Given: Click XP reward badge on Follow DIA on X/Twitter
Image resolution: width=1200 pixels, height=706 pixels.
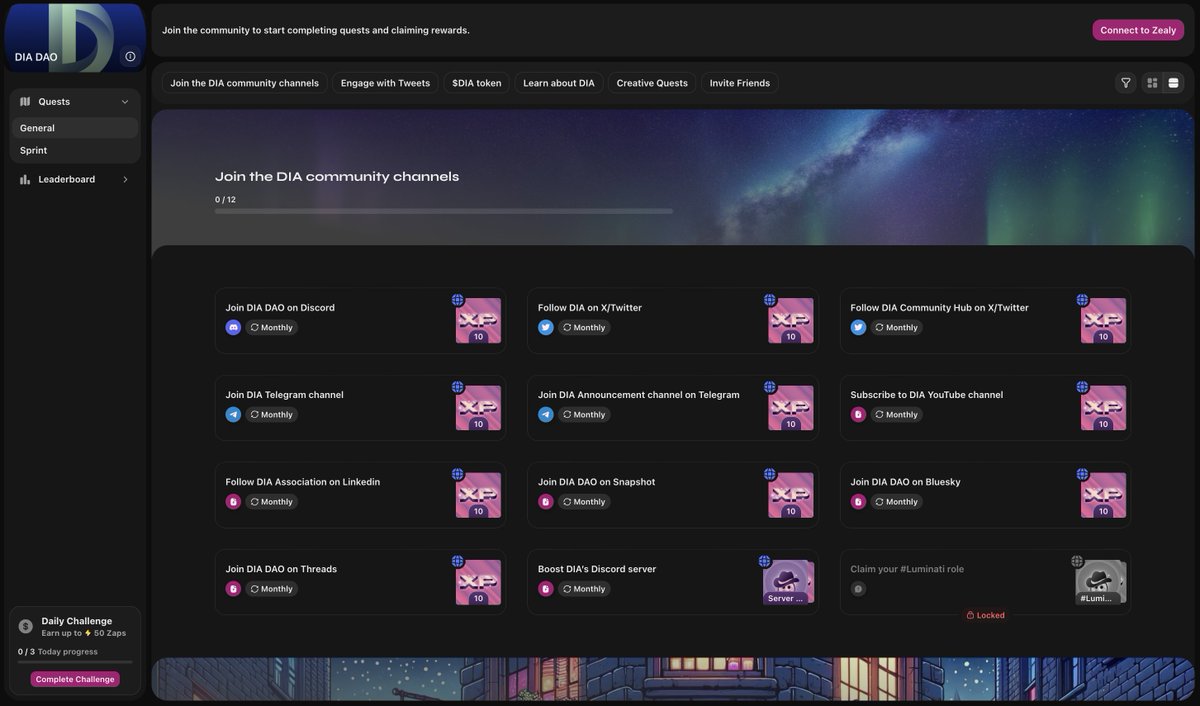Looking at the screenshot, I should (791, 321).
